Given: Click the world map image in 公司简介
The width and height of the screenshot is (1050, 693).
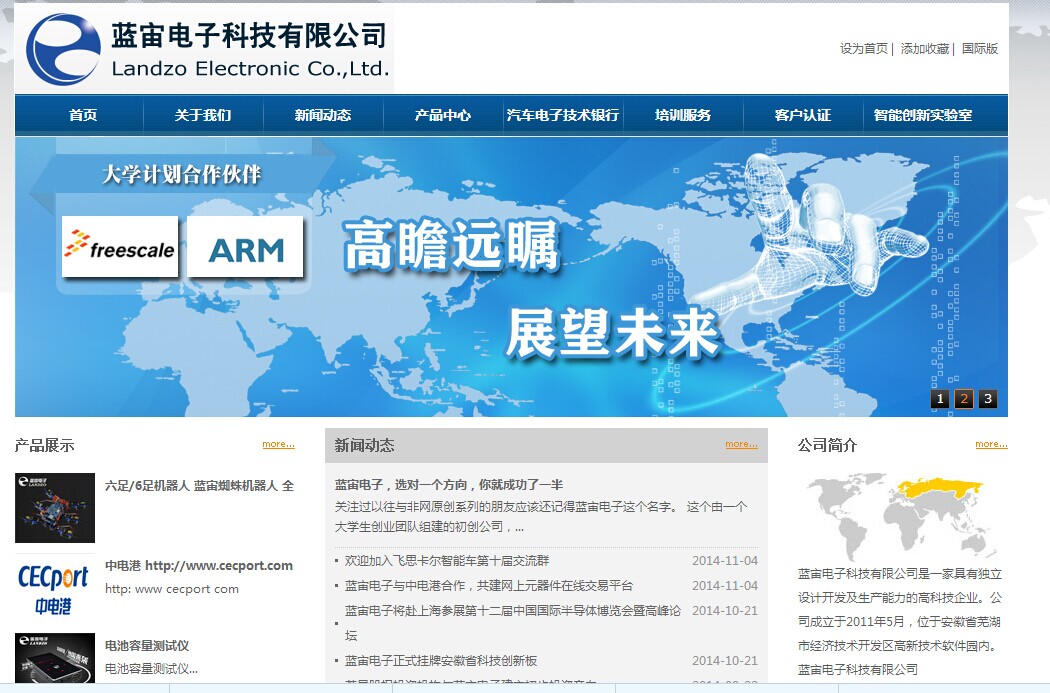Looking at the screenshot, I should coord(900,516).
